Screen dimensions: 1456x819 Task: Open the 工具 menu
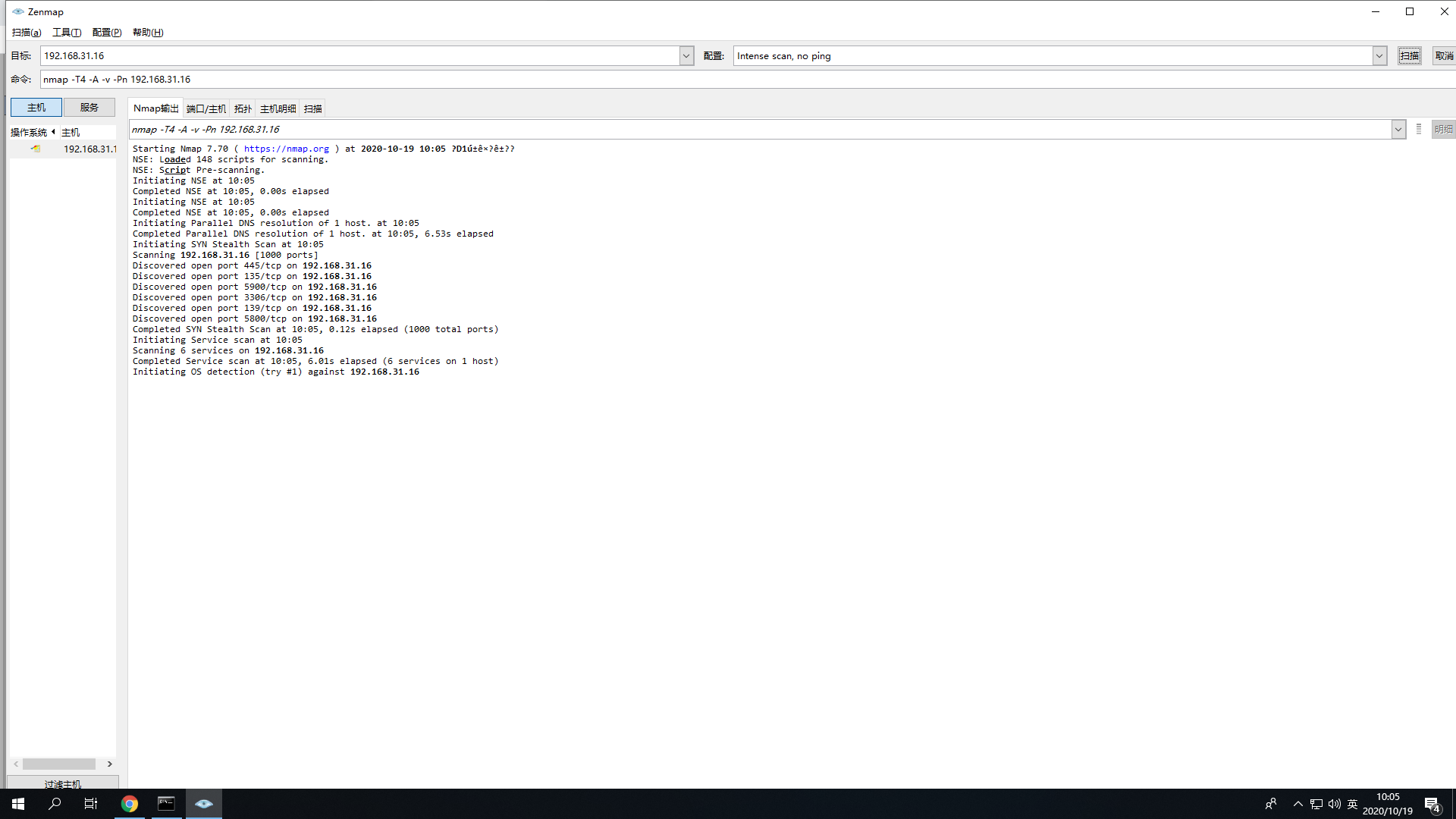[66, 33]
